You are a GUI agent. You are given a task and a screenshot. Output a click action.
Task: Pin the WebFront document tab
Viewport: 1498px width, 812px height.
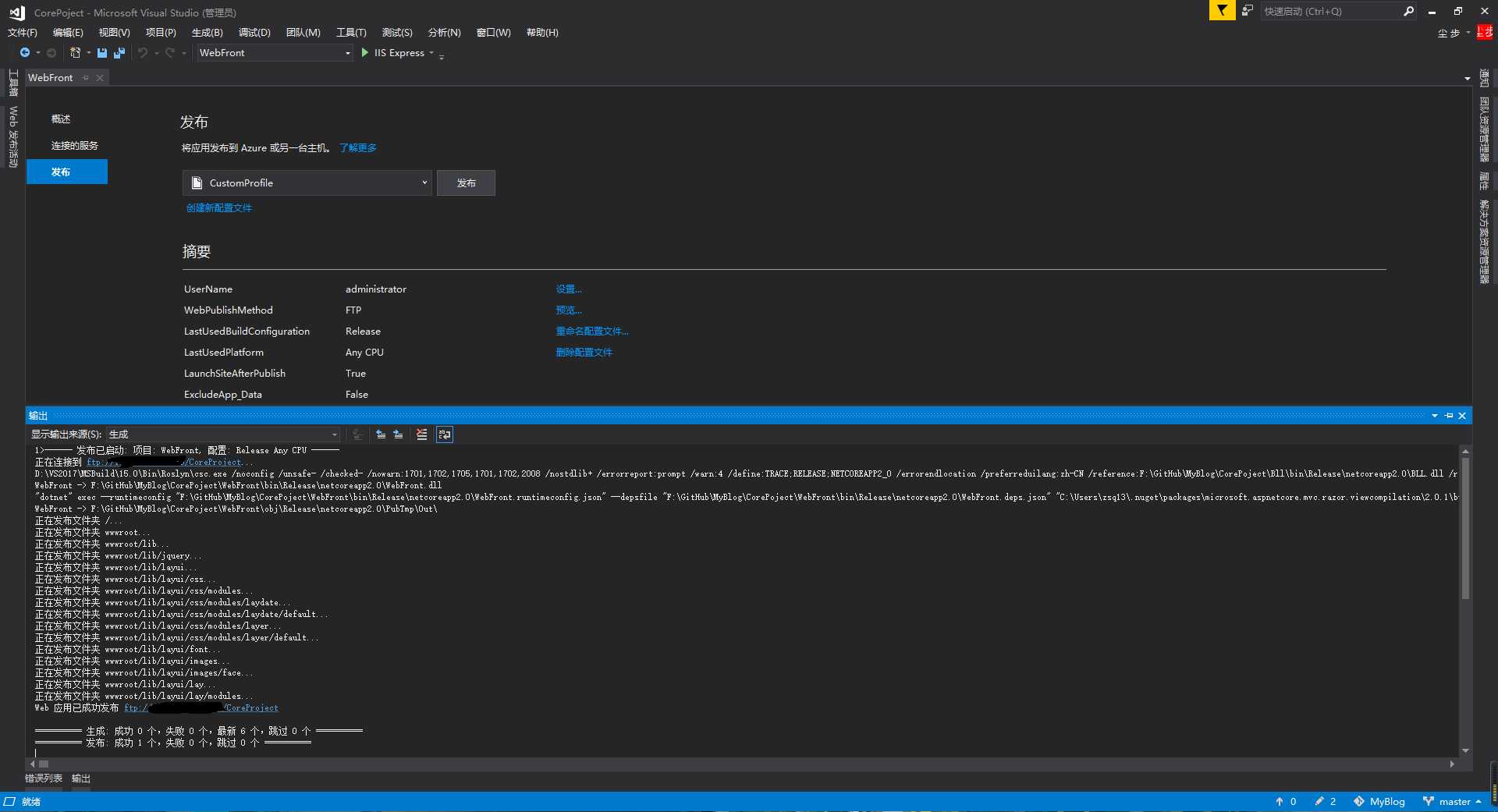click(86, 77)
